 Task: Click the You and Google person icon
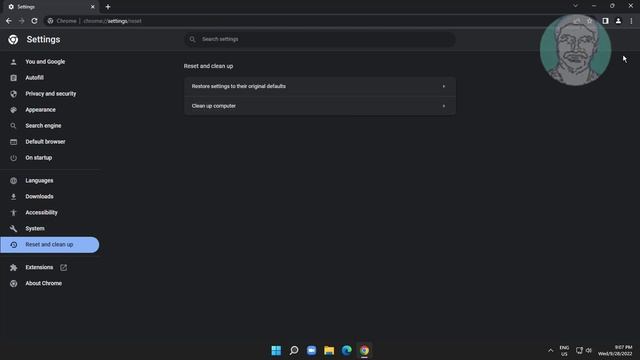pos(13,62)
